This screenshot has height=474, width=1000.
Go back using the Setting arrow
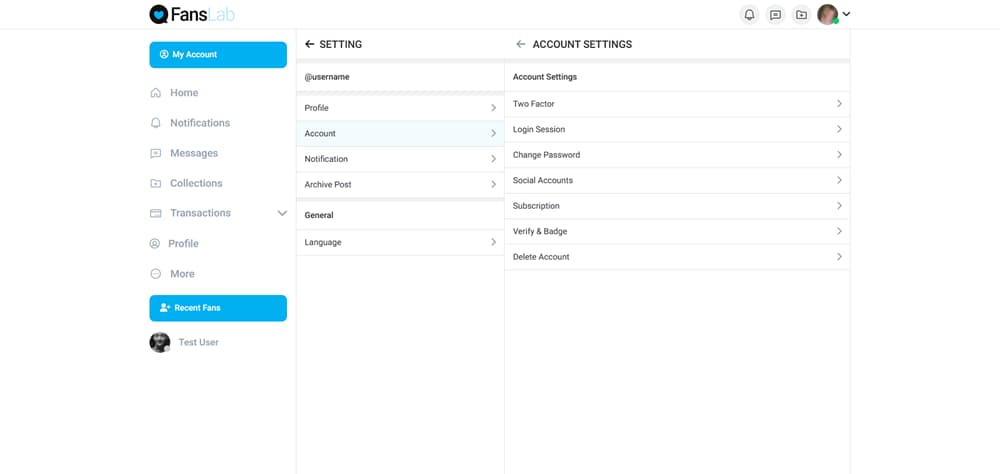(x=309, y=44)
